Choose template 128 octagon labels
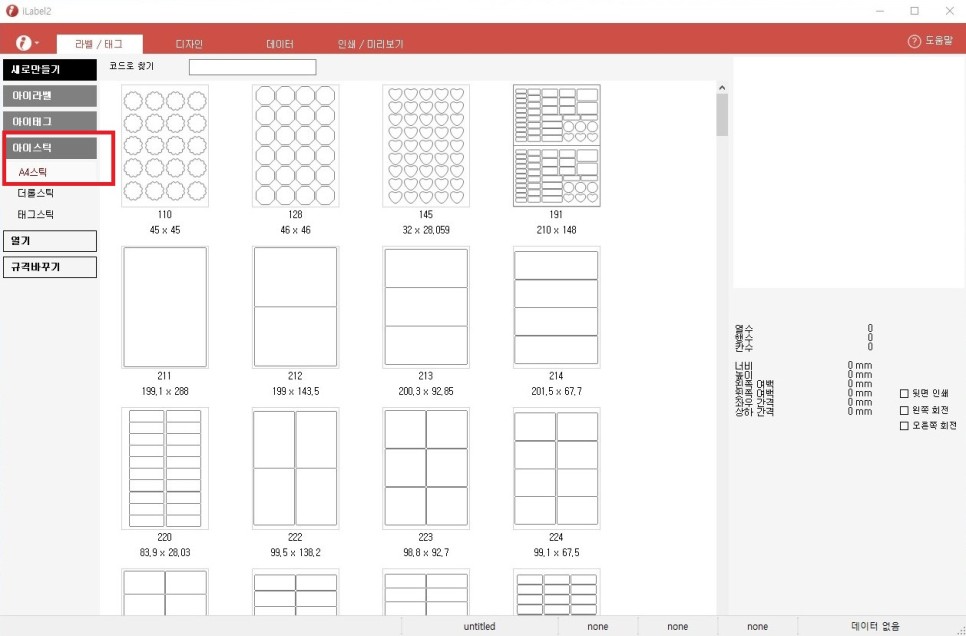Viewport: 966px width, 636px height. tap(295, 146)
